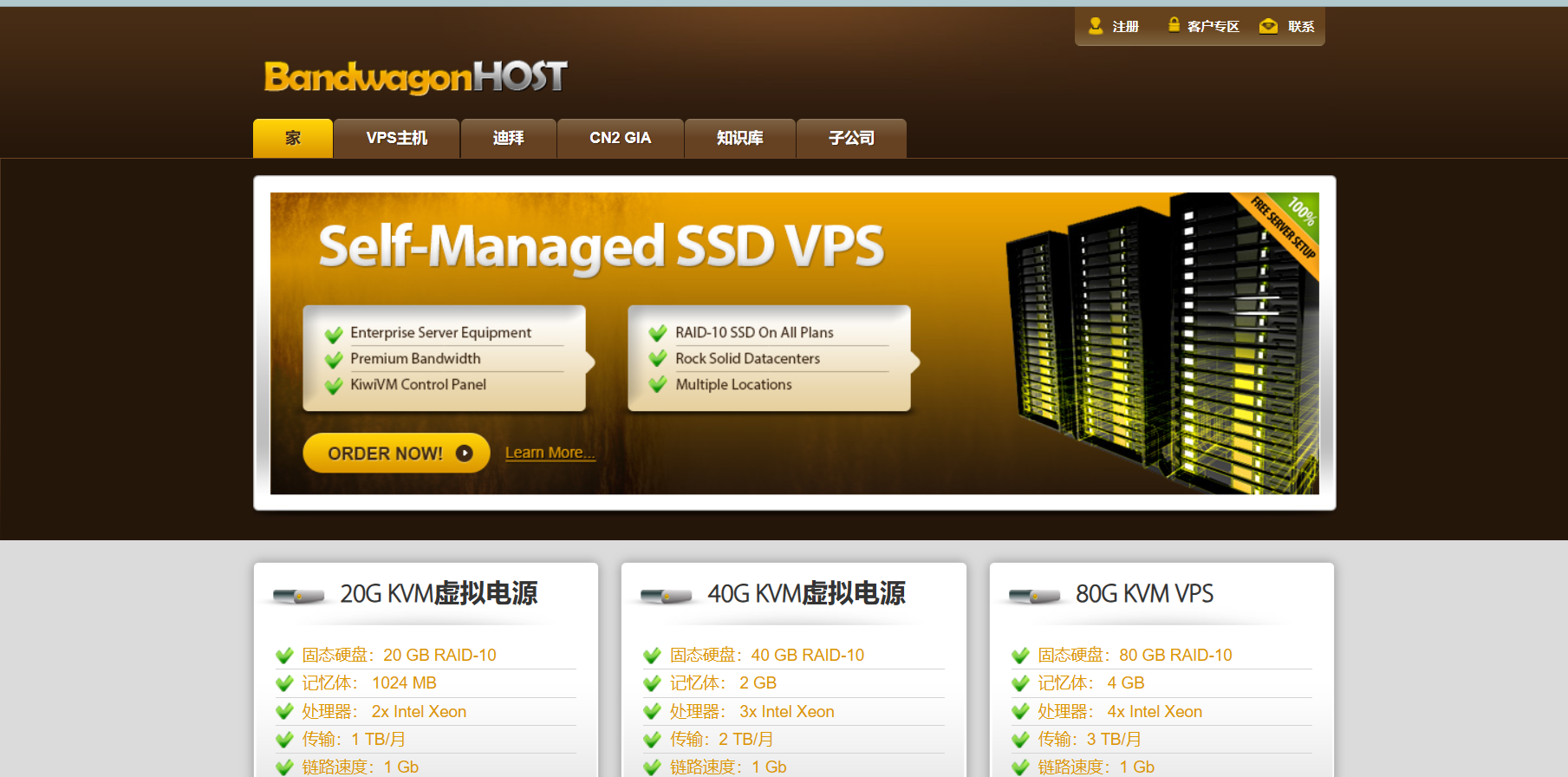Select the 迪拜 navigation tab
Screen dimensions: 1568x777
(508, 138)
